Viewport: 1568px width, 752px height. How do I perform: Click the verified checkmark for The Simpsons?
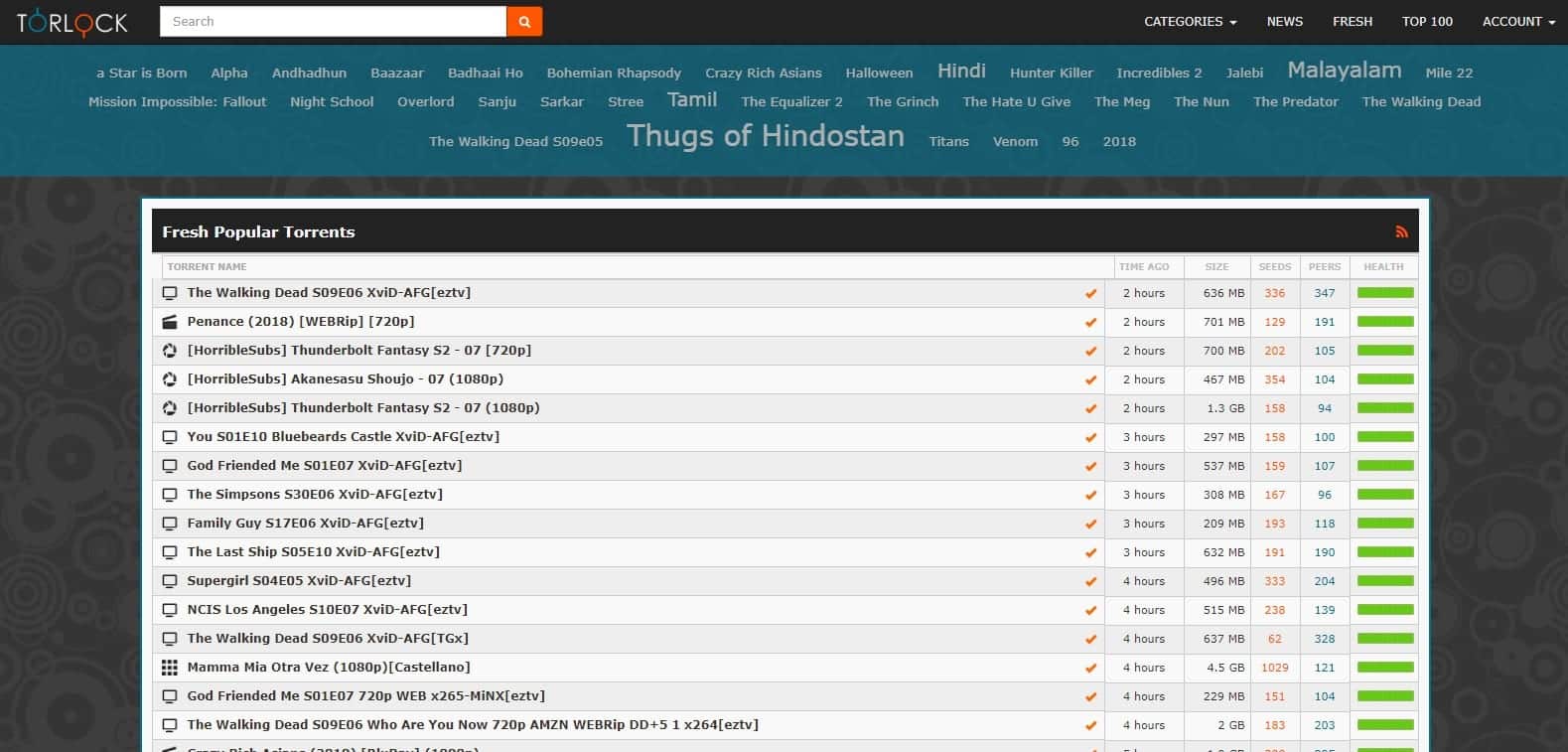point(1090,495)
